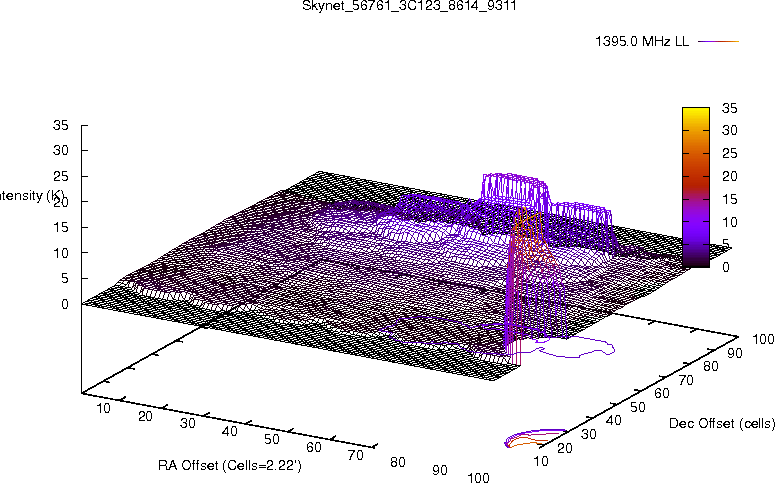This screenshot has width=775, height=483.
Task: Click the color bar label 20
Action: pyautogui.click(x=730, y=176)
